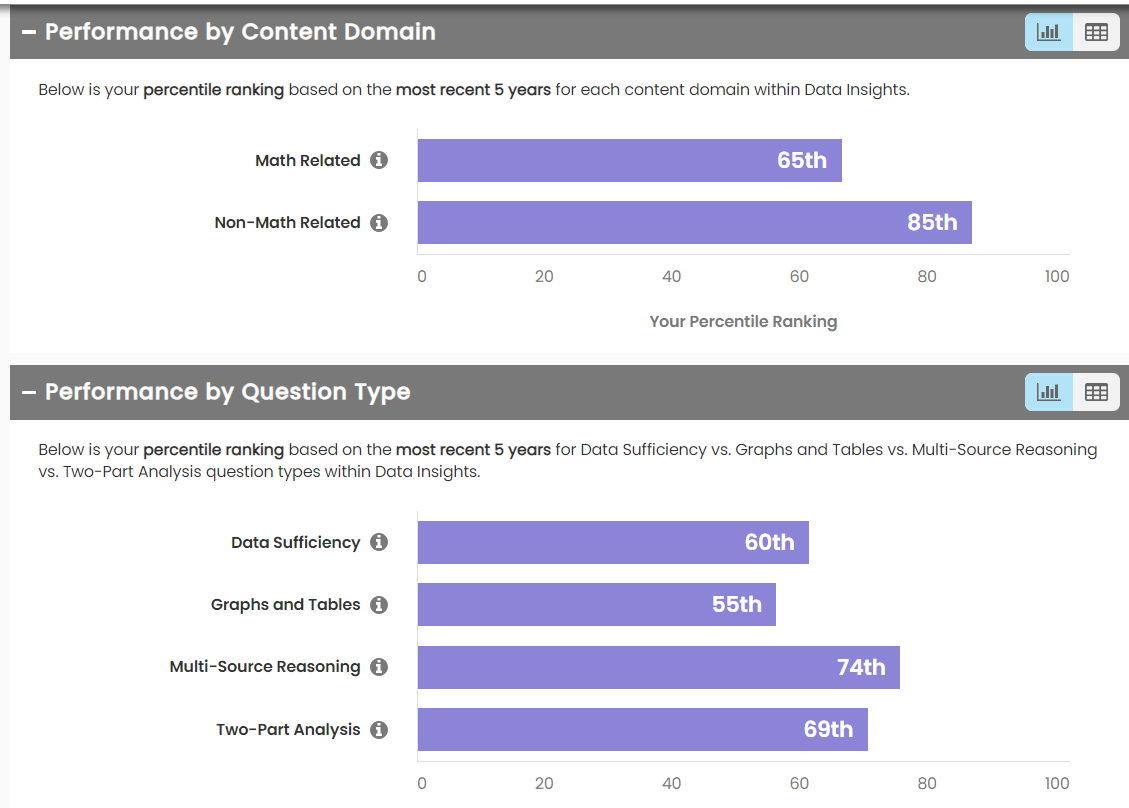Click the Performance by Content Domain header title
Image resolution: width=1129 pixels, height=808 pixels.
coord(240,32)
